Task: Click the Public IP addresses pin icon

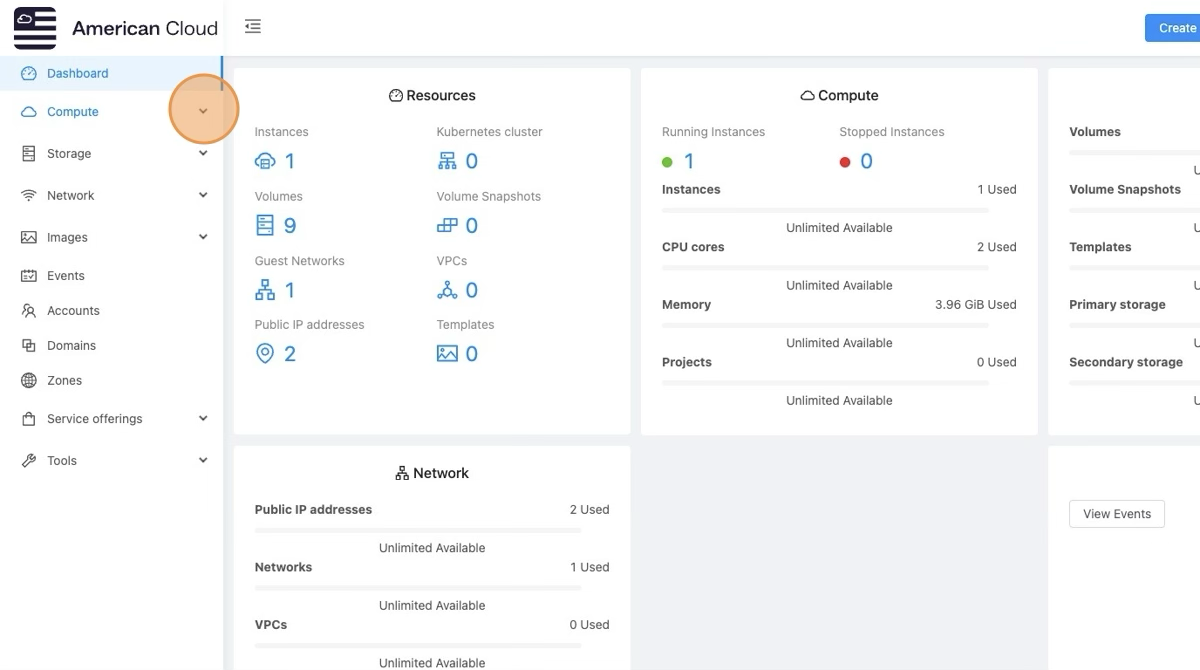Action: click(x=265, y=354)
